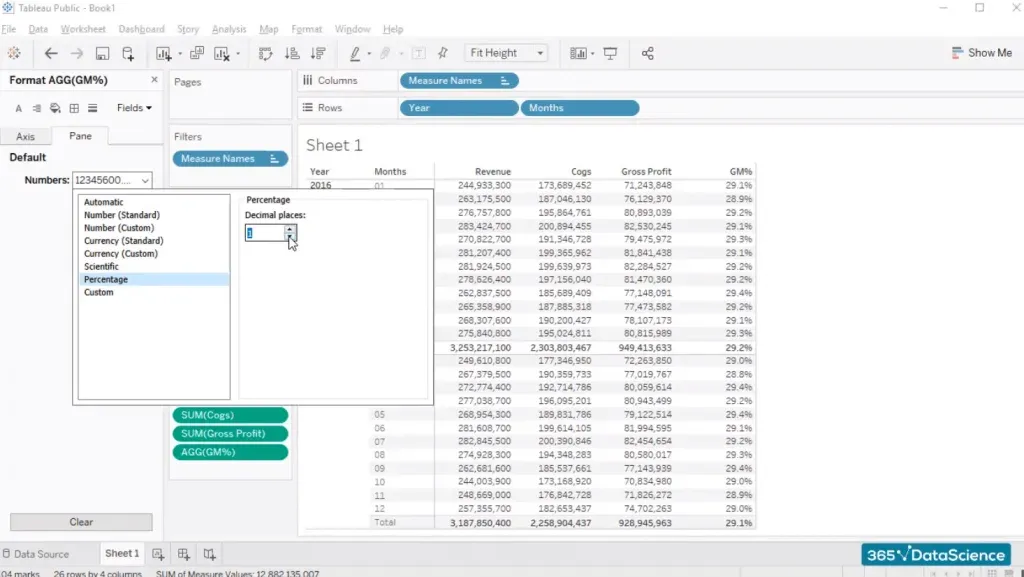Add a new dashboard using the bottom tab icon
Viewport: 1024px width, 577px height.
[184, 553]
